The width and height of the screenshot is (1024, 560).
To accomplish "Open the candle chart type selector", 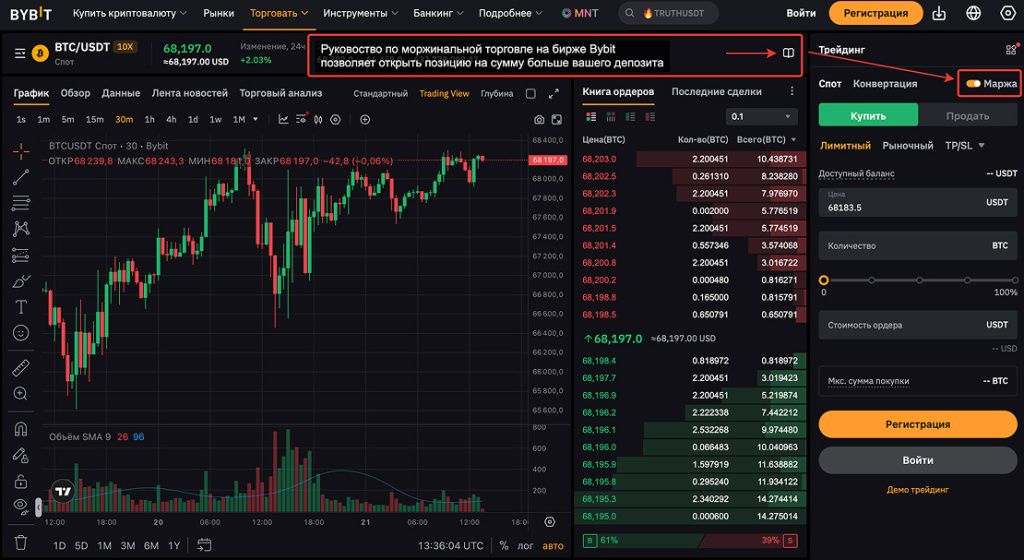I will click(318, 119).
